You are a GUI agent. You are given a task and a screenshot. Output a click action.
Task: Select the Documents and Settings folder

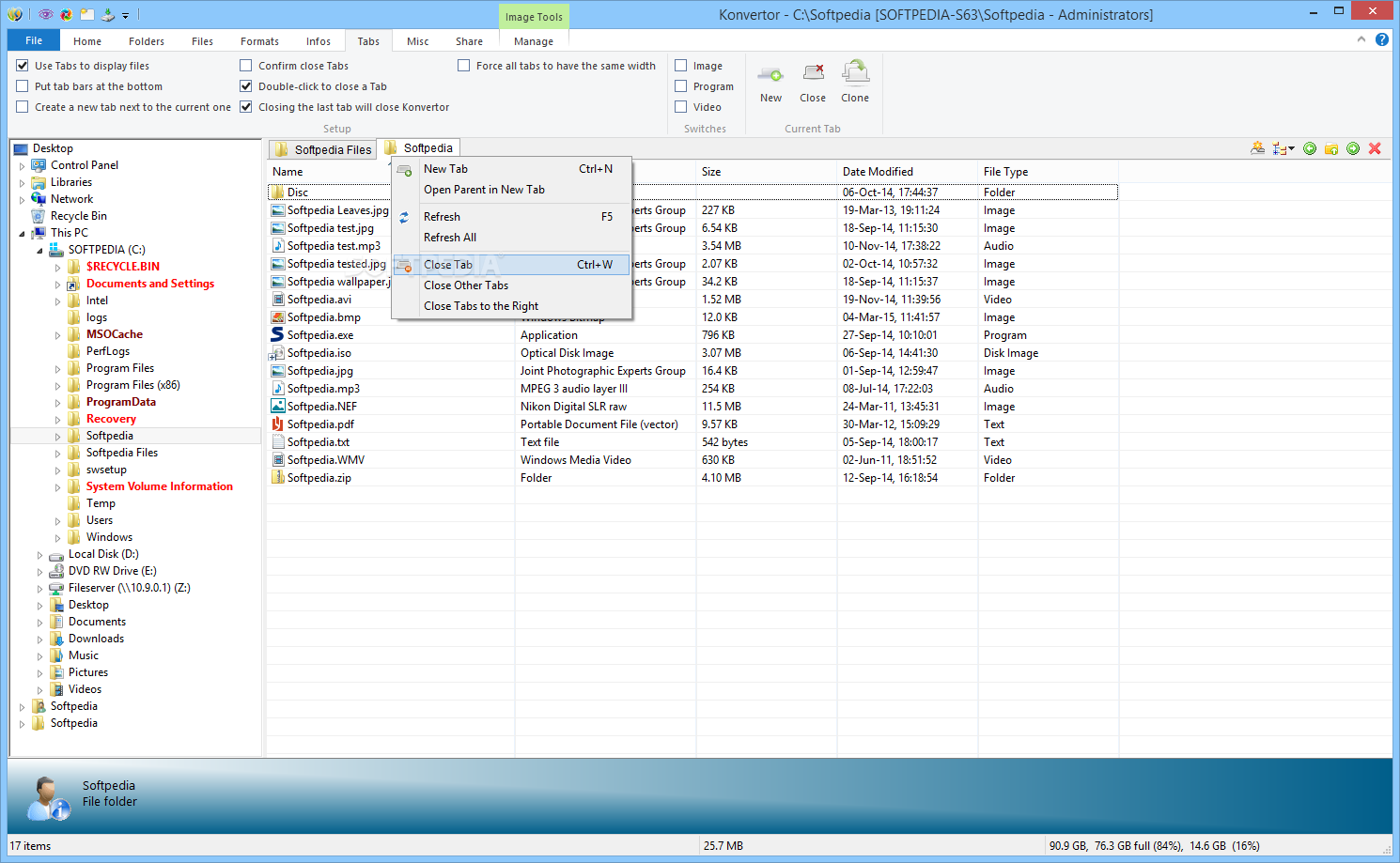(150, 284)
